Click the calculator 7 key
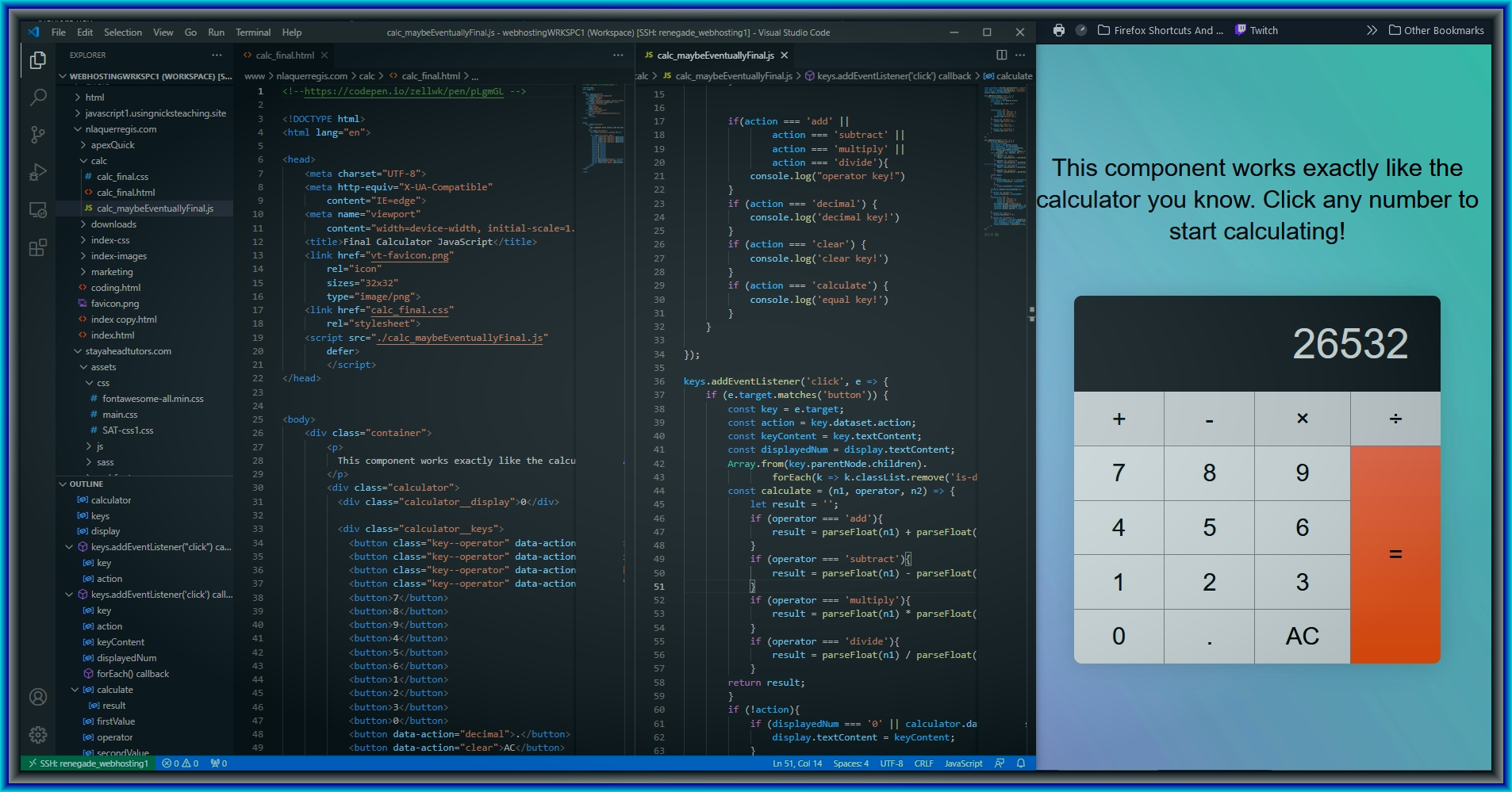 coord(1119,473)
